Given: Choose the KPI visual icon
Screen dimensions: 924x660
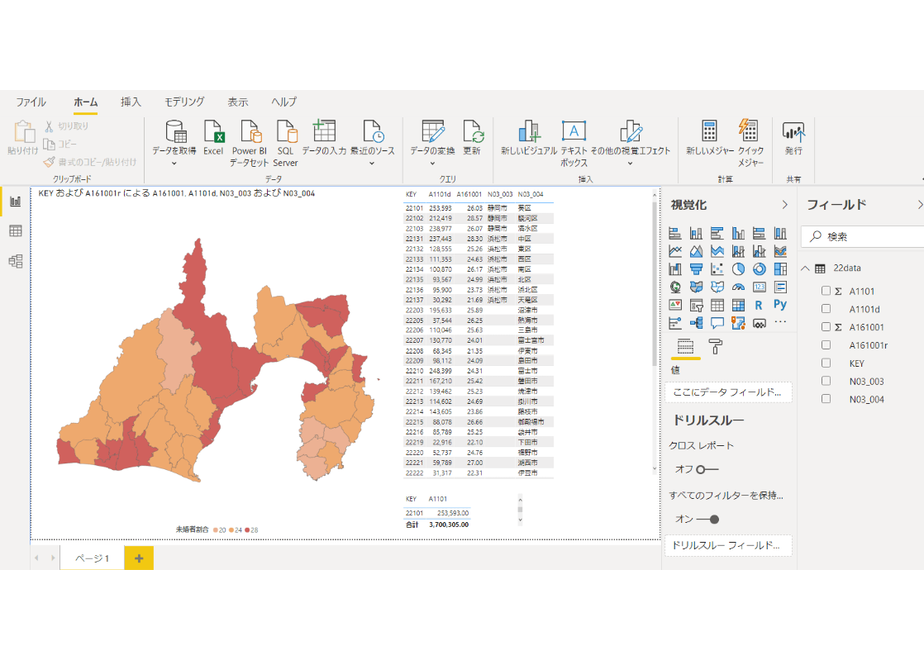Looking at the screenshot, I should click(x=675, y=305).
